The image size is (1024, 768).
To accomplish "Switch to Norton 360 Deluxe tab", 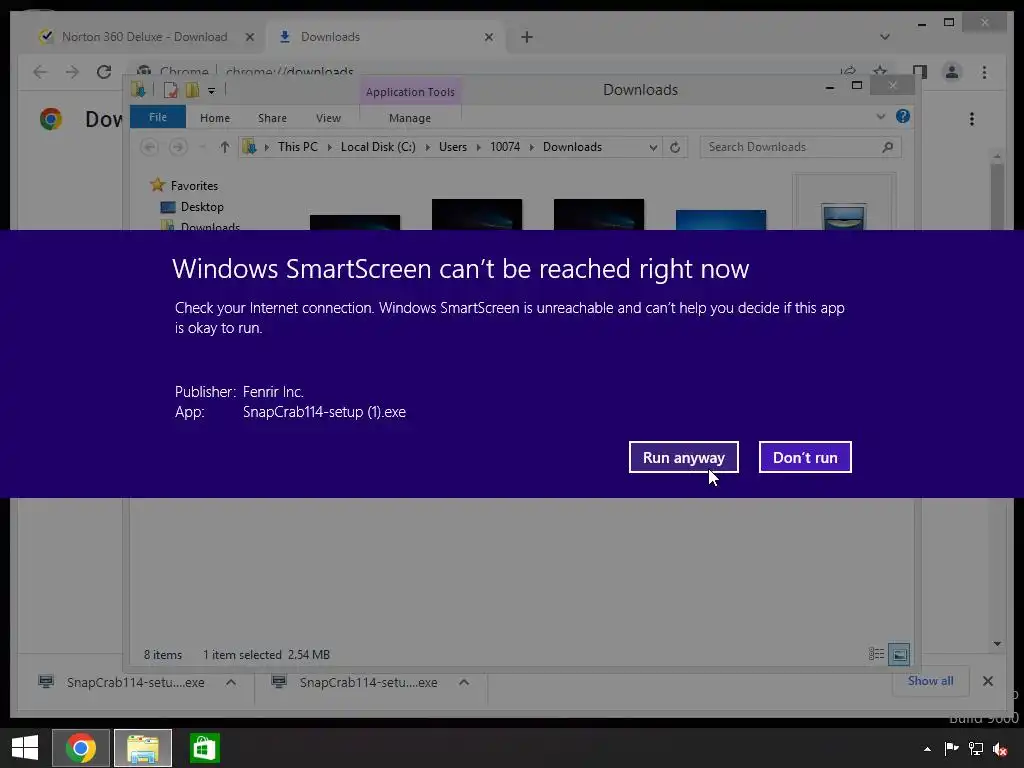I will tap(144, 37).
